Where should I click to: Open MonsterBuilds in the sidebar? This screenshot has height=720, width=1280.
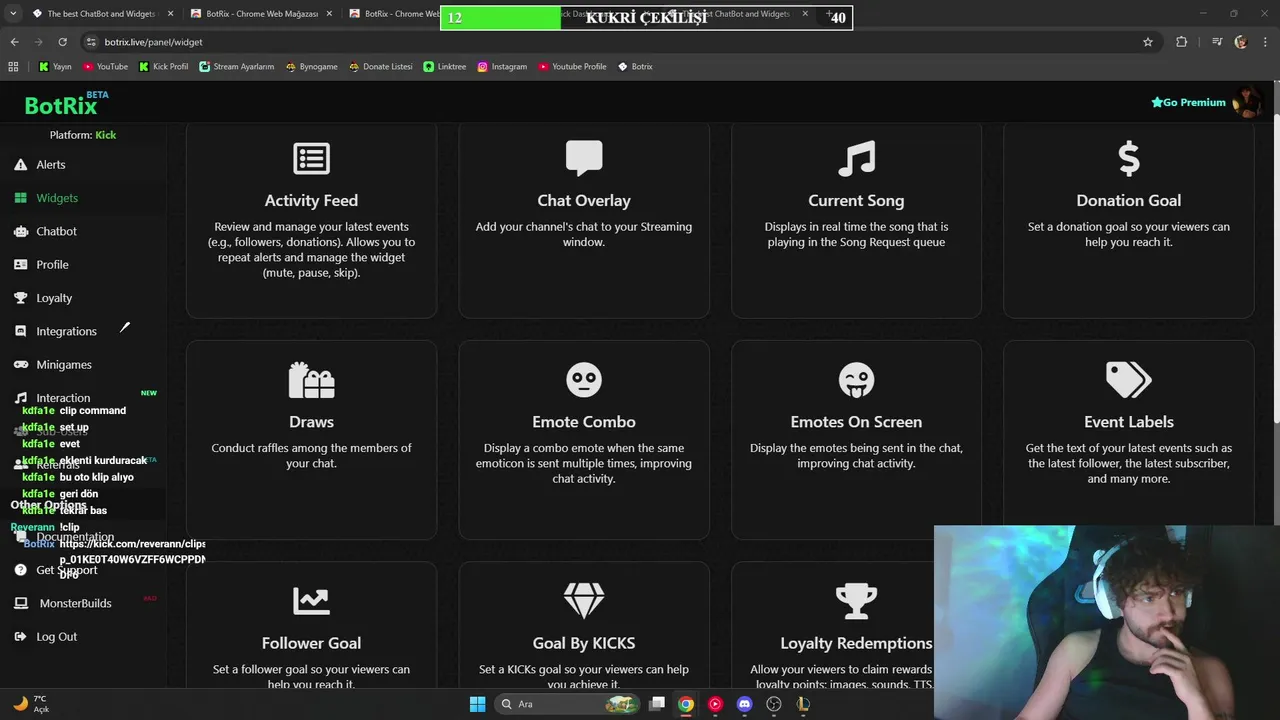75,603
